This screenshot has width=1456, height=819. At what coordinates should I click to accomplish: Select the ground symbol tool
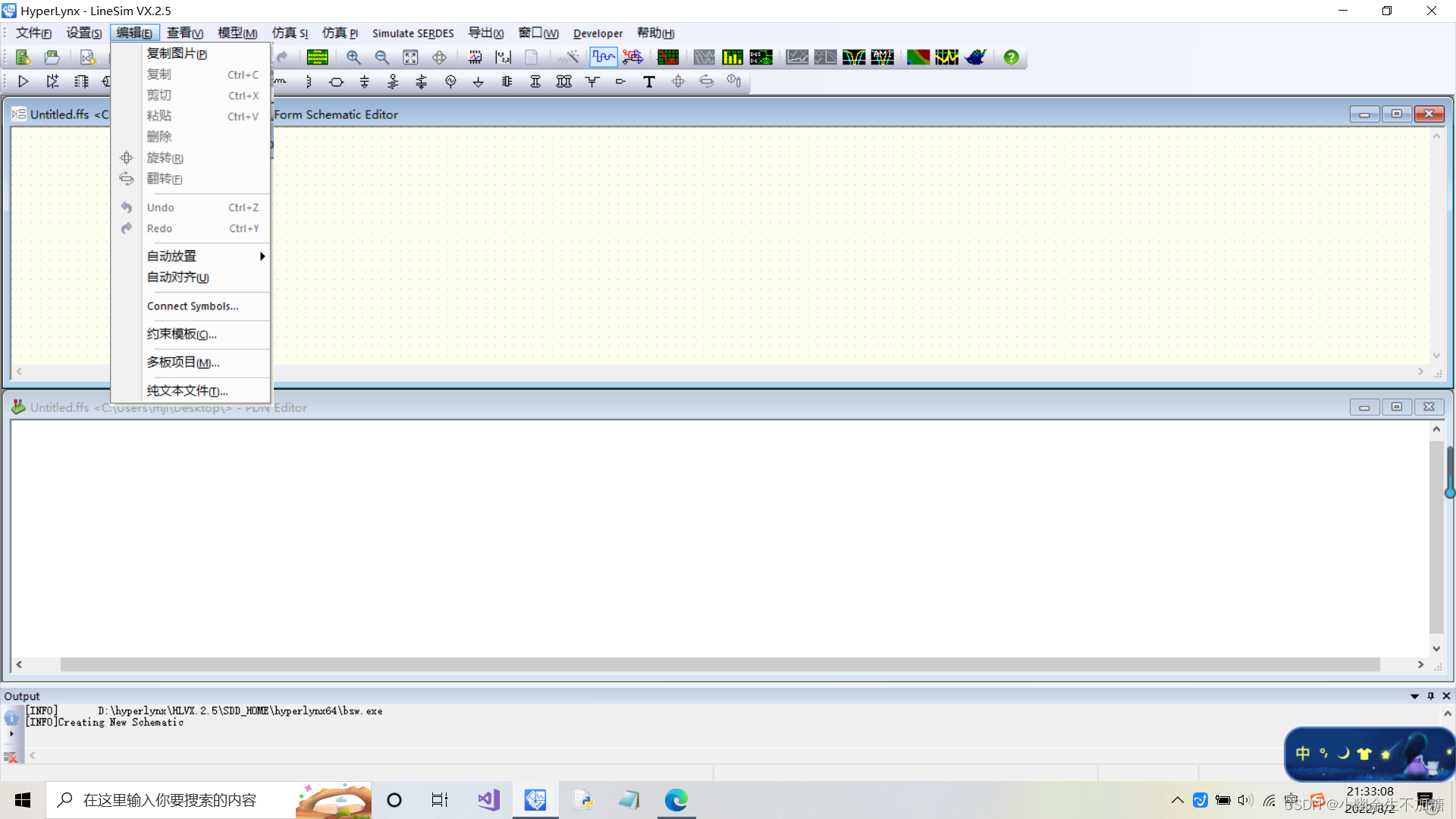tap(479, 81)
